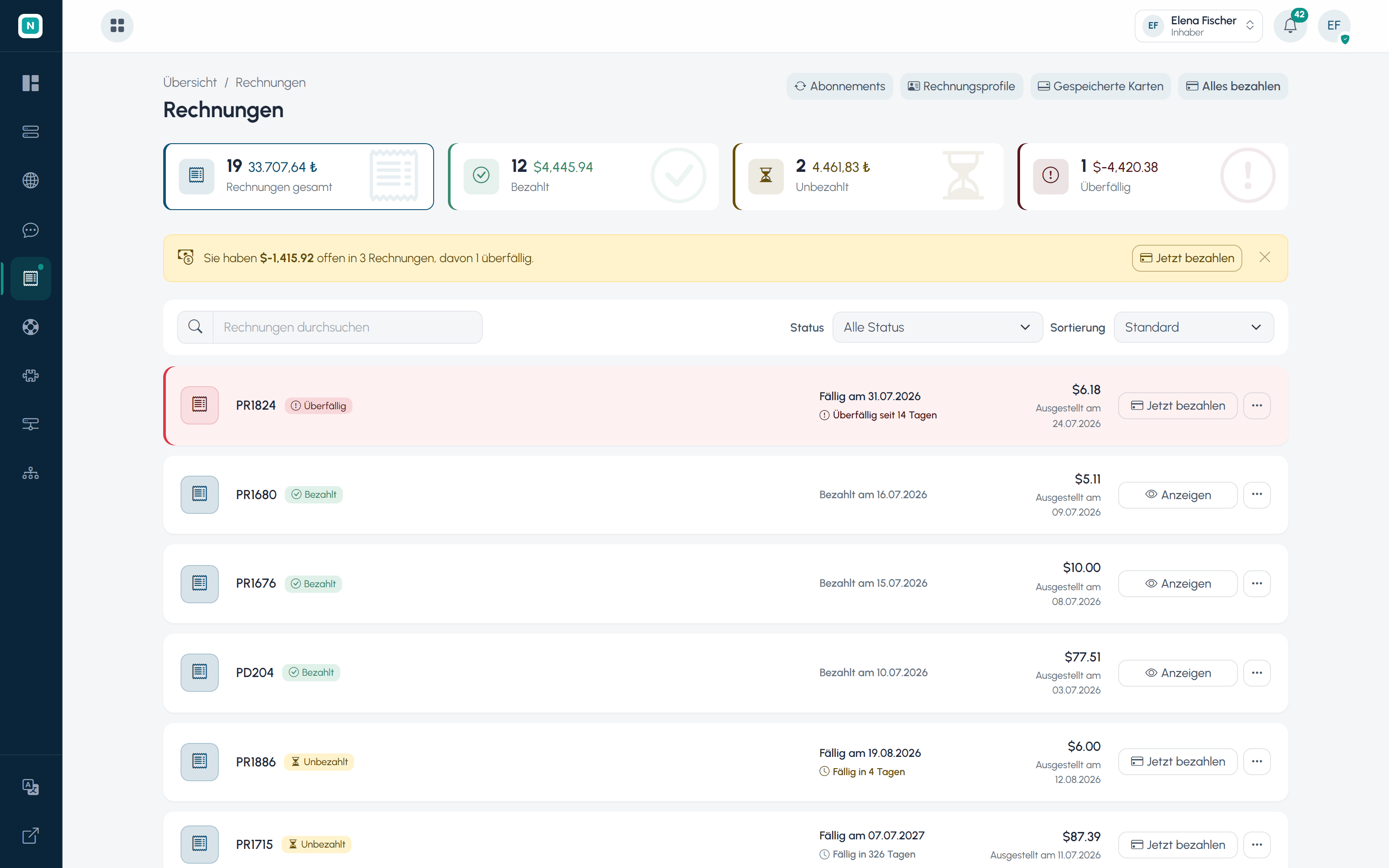
Task: Open the language translation icon
Action: tap(30, 786)
